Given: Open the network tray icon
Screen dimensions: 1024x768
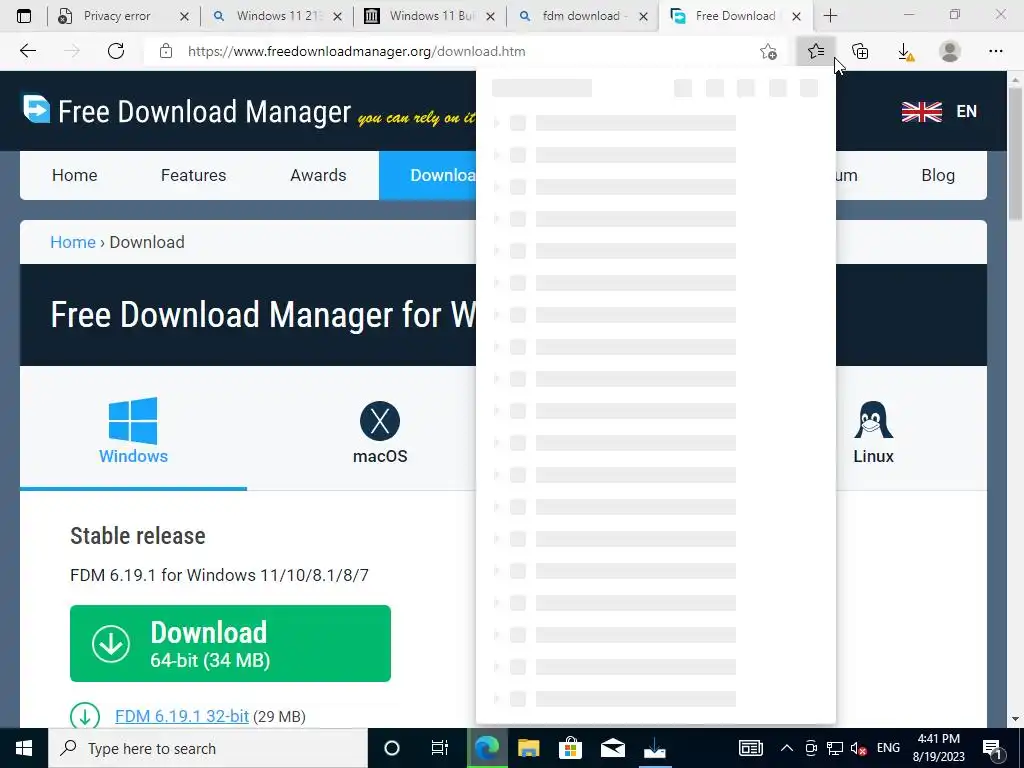Looking at the screenshot, I should point(835,748).
